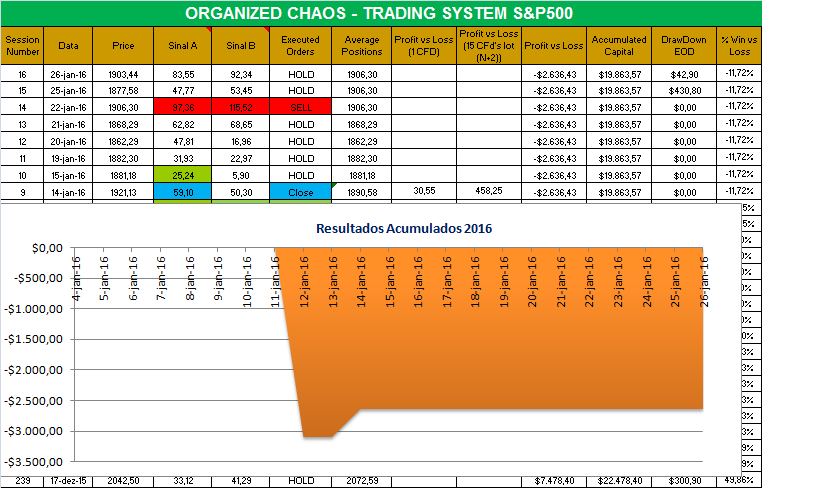Select average position cell 1890,58
Screen dimensions: 819x488
361,192
